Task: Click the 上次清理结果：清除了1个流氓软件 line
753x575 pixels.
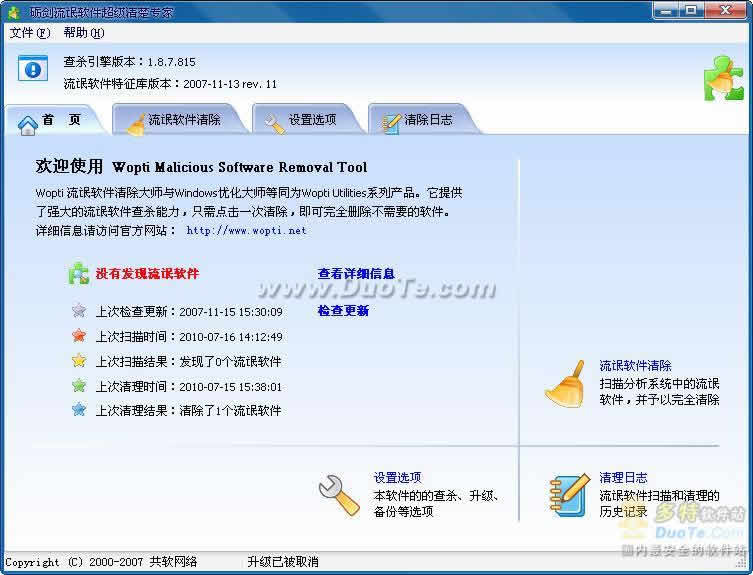Action: (x=188, y=411)
